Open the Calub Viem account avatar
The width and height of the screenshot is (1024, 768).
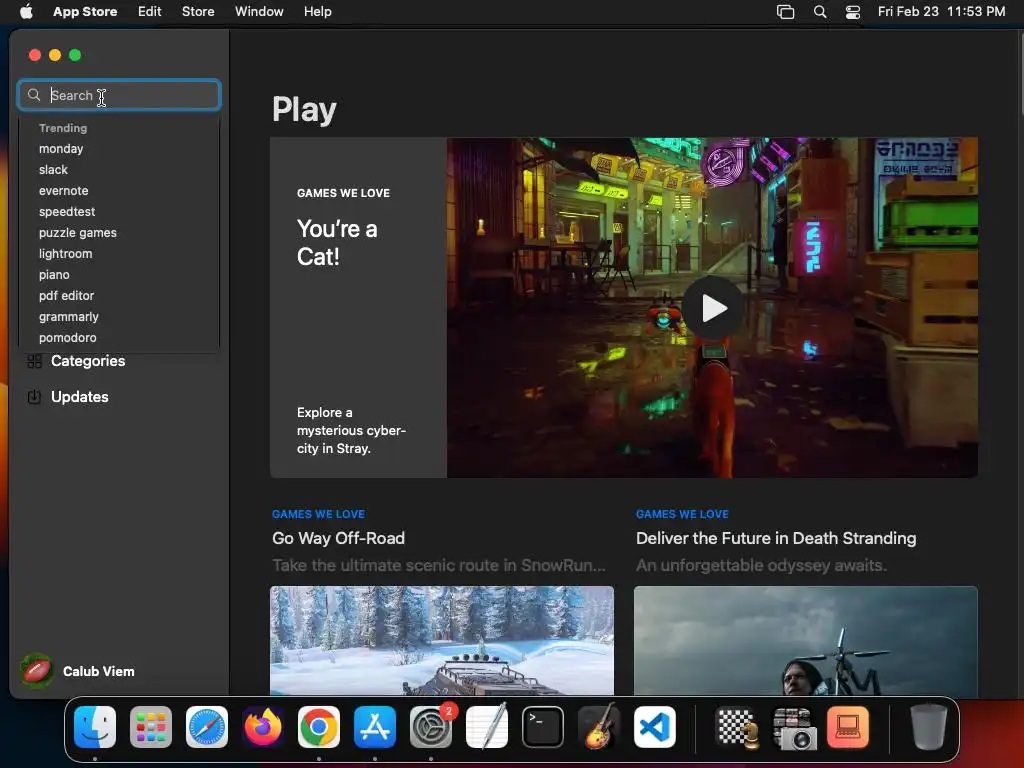point(37,671)
